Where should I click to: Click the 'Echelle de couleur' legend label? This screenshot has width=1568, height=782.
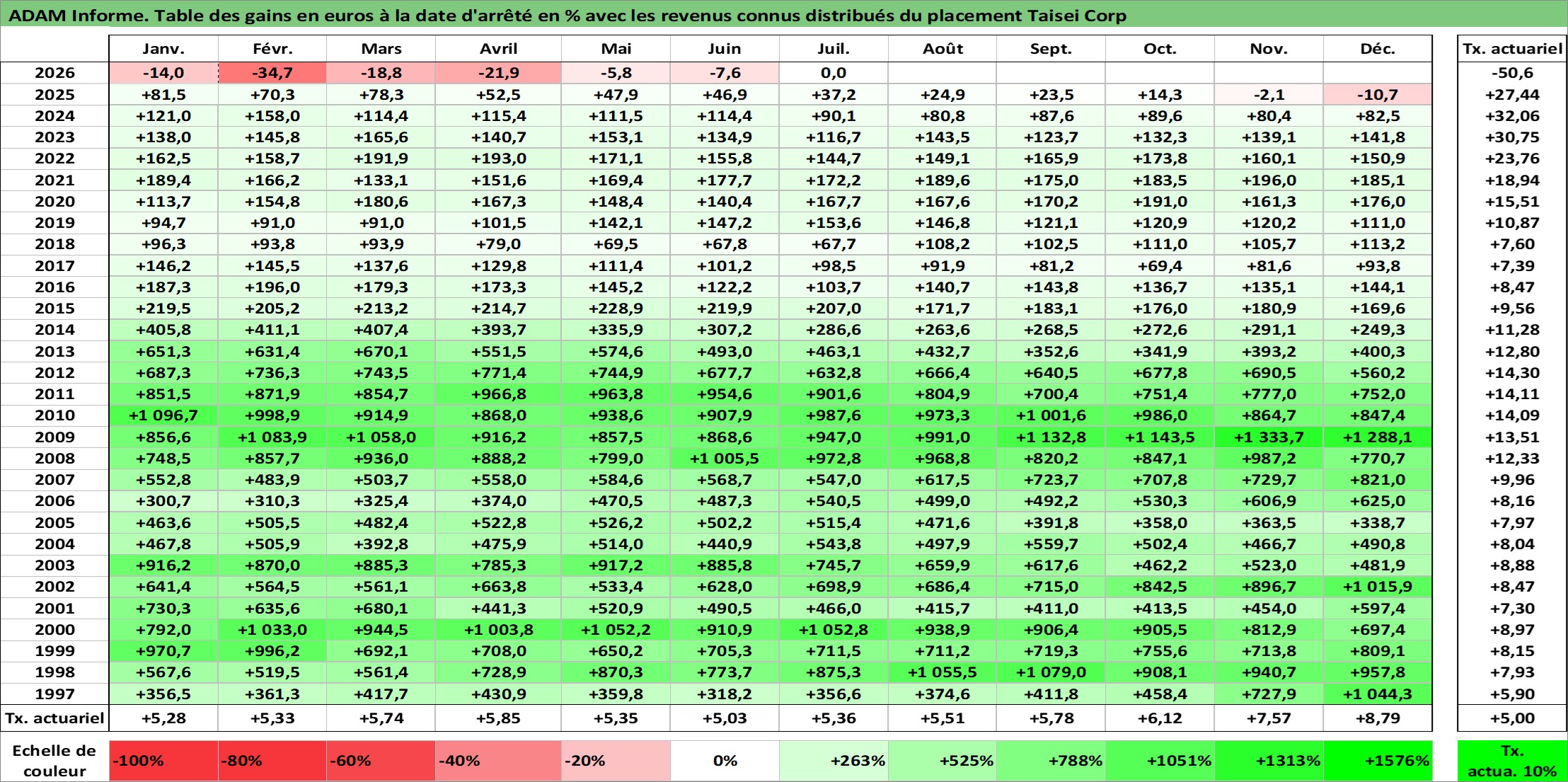point(54,761)
